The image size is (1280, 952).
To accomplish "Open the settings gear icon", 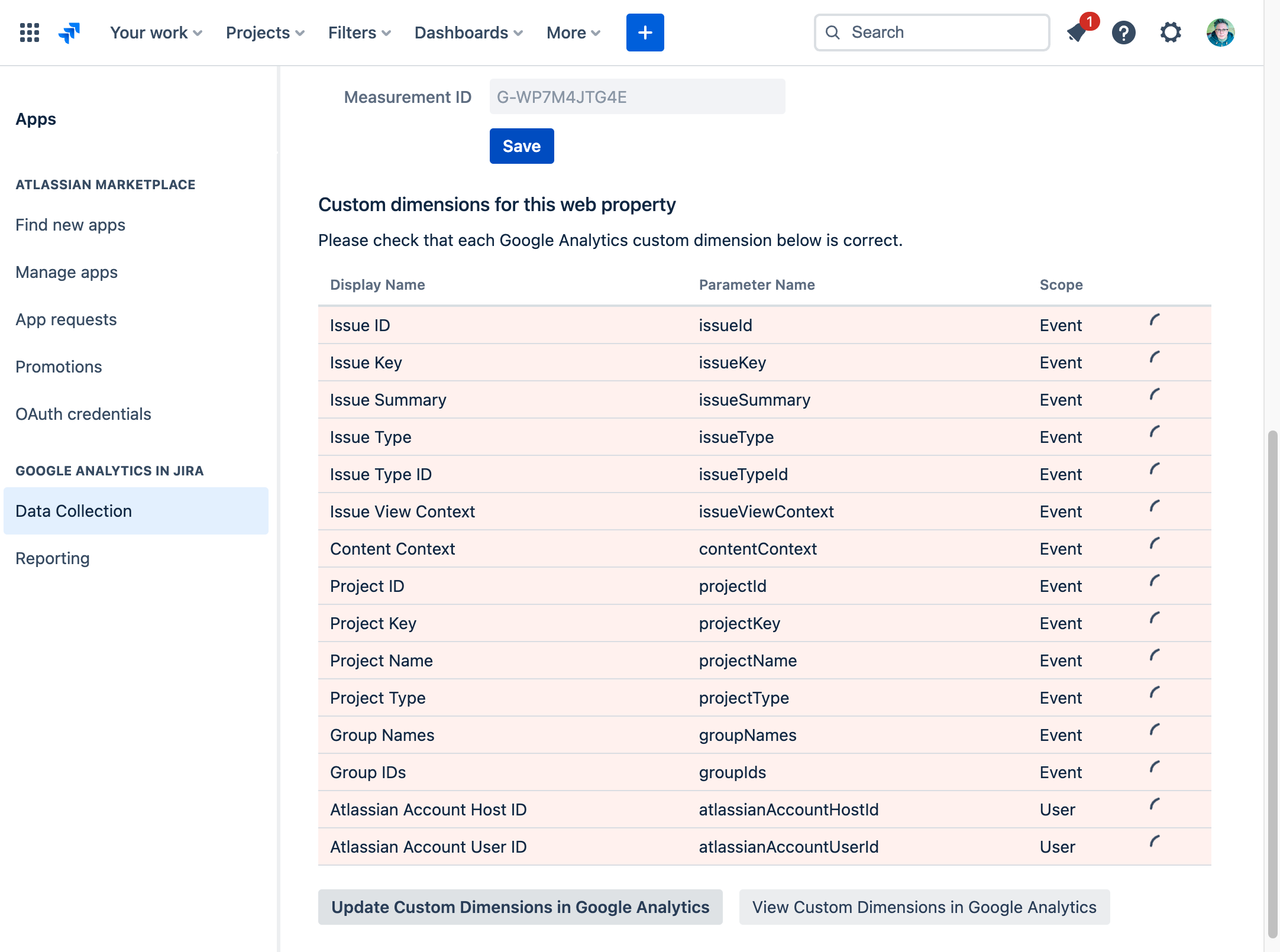I will point(1170,33).
